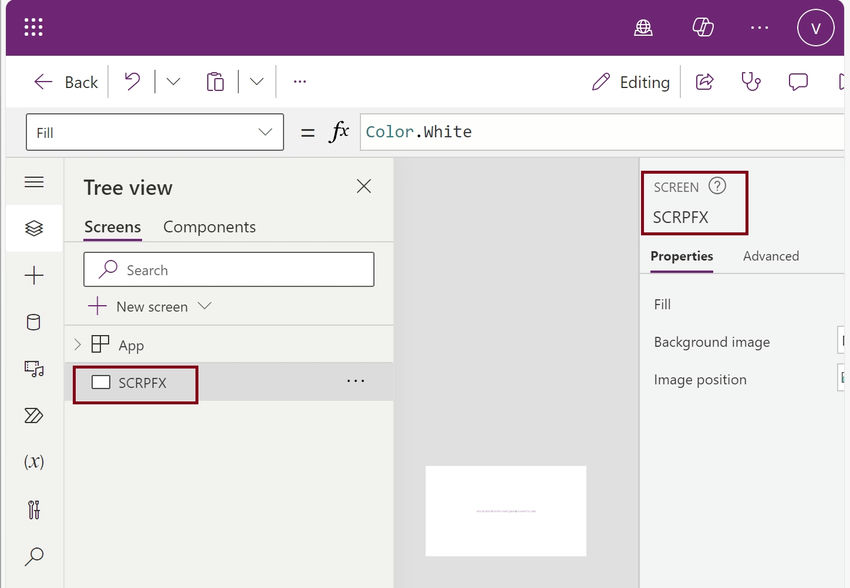The image size is (850, 588).
Task: Switch to the Advanced tab
Action: [x=771, y=256]
